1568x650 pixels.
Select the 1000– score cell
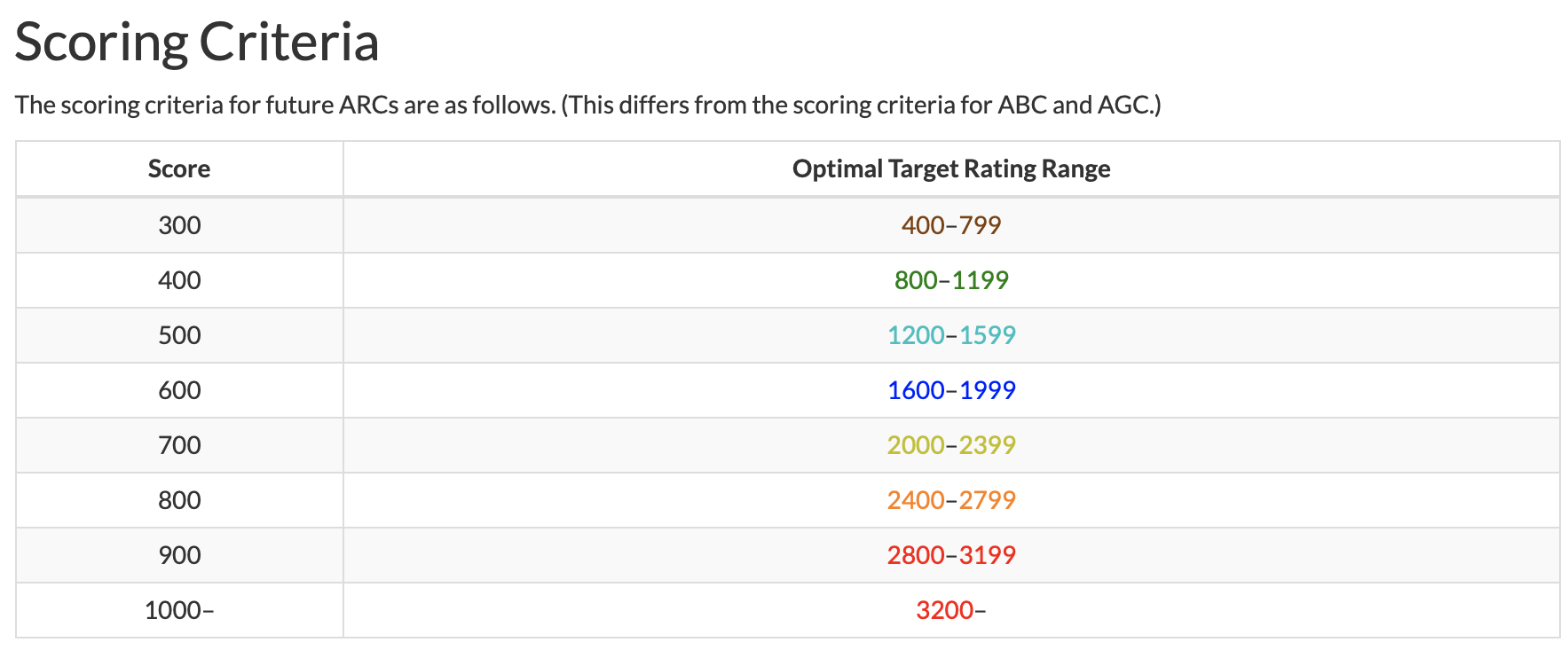[x=179, y=610]
